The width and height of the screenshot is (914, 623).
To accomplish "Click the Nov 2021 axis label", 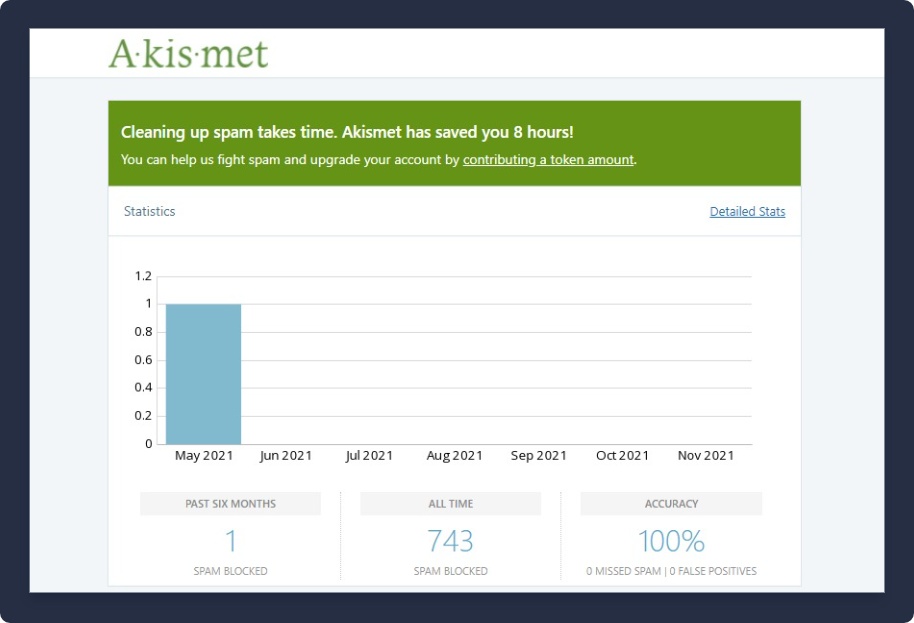I will pos(706,456).
